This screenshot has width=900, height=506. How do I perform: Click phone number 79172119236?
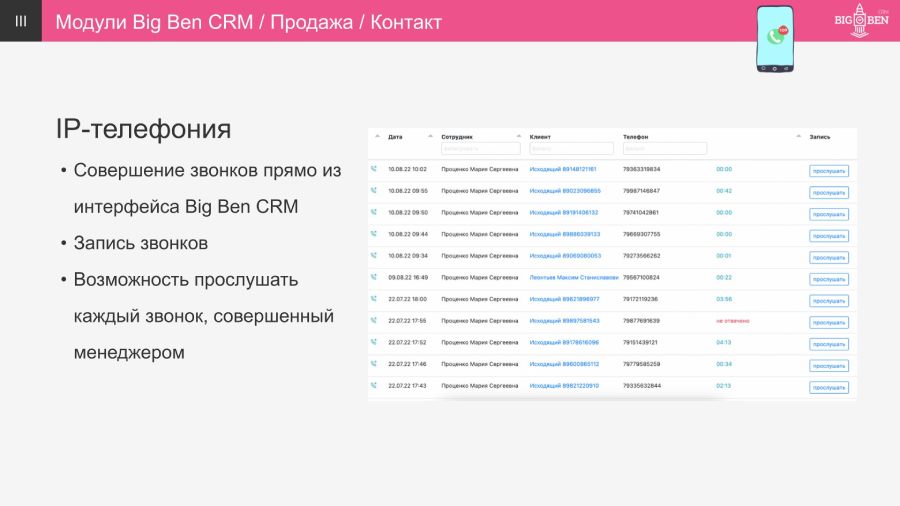641,299
